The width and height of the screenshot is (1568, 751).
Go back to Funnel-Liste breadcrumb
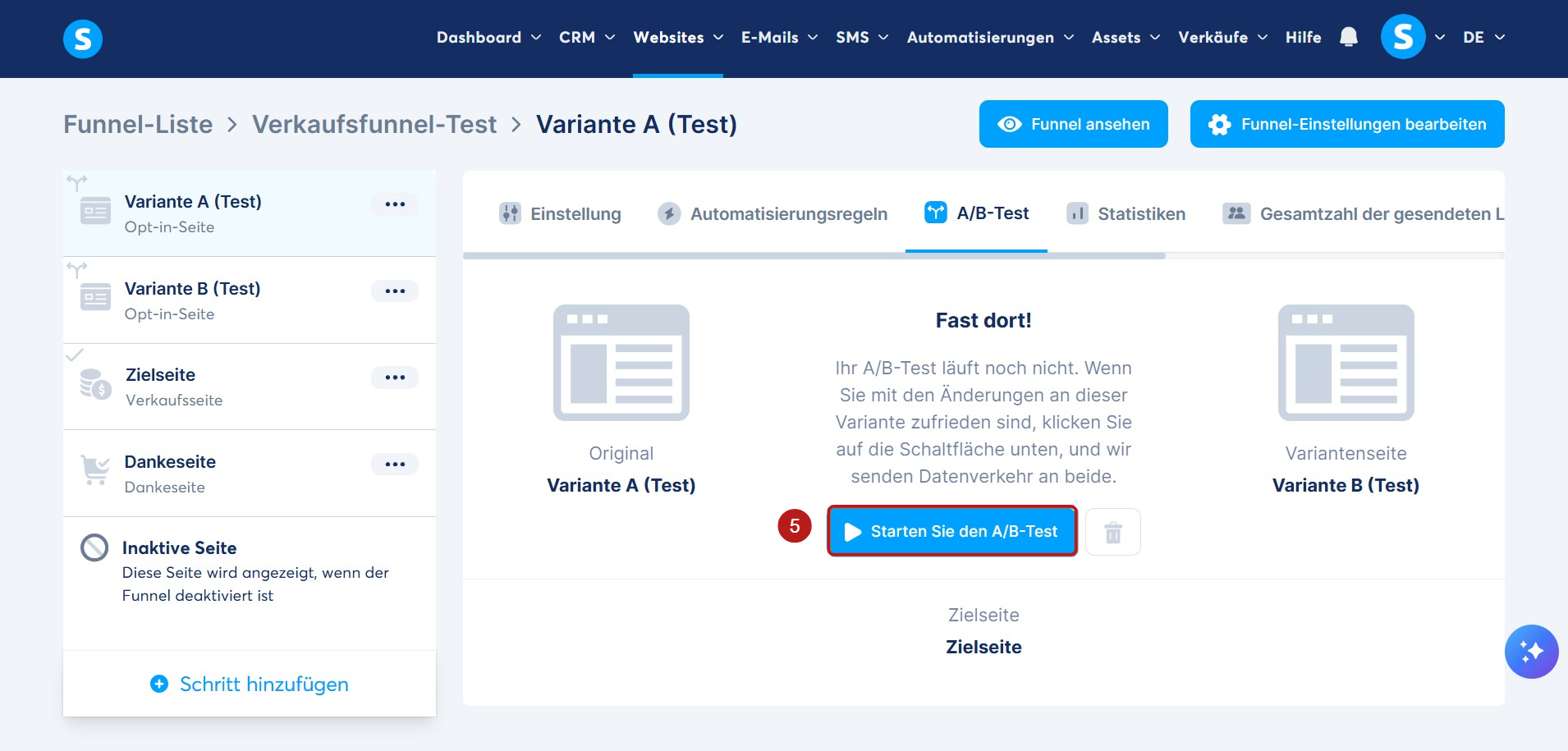coord(138,124)
